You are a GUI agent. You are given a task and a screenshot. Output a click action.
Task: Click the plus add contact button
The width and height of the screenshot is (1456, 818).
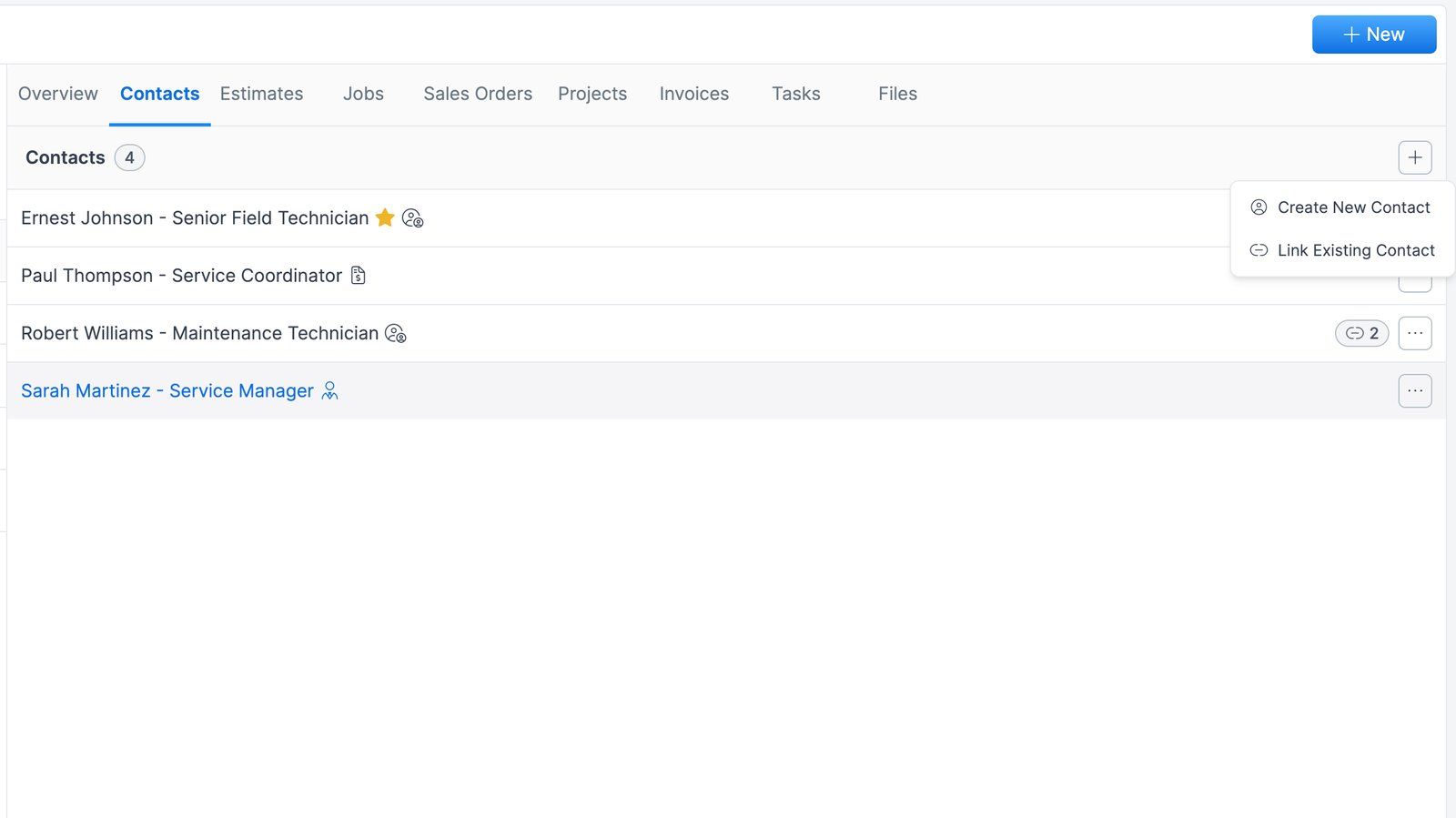pos(1415,157)
